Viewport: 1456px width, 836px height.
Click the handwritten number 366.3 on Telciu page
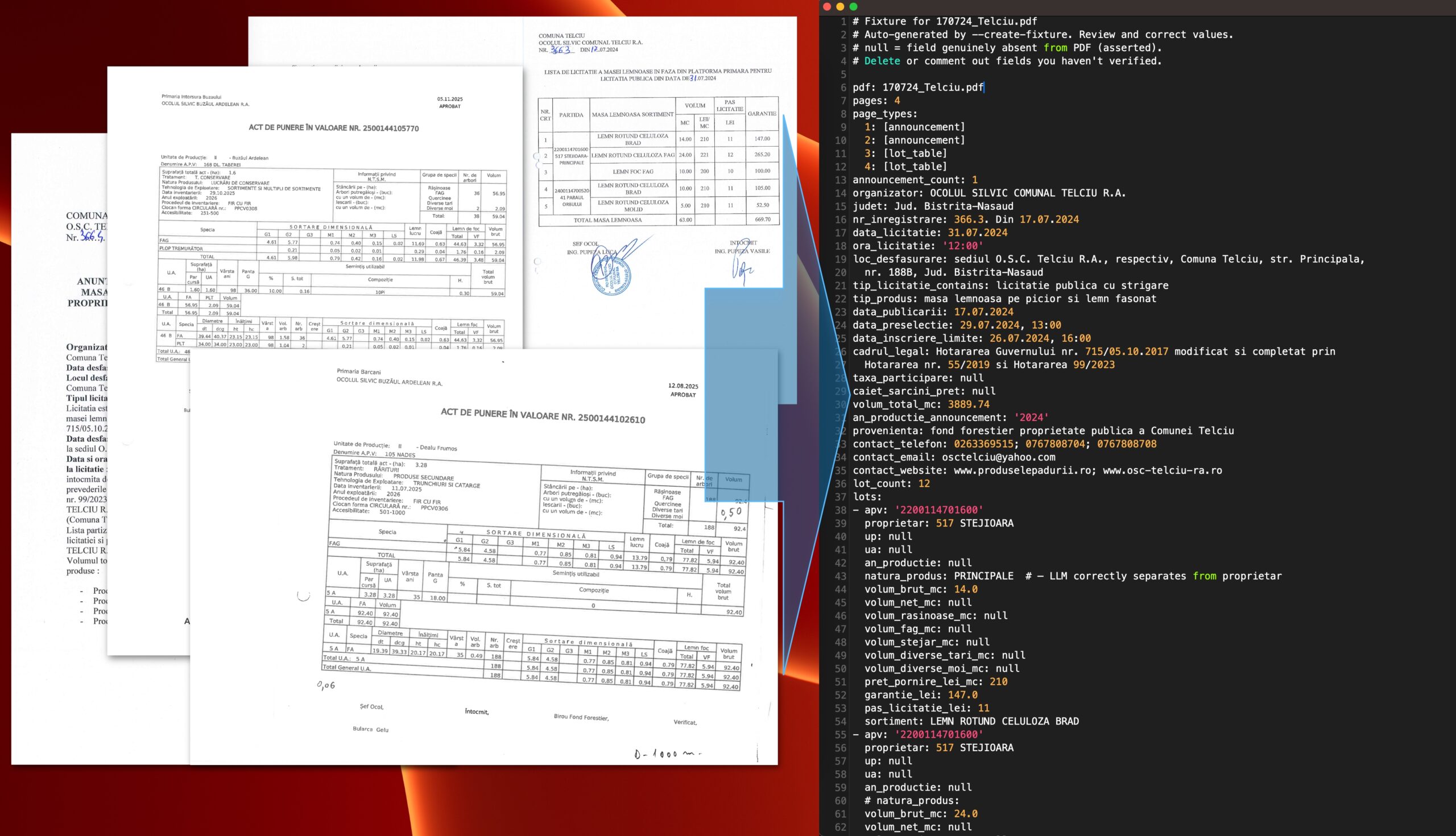(560, 50)
